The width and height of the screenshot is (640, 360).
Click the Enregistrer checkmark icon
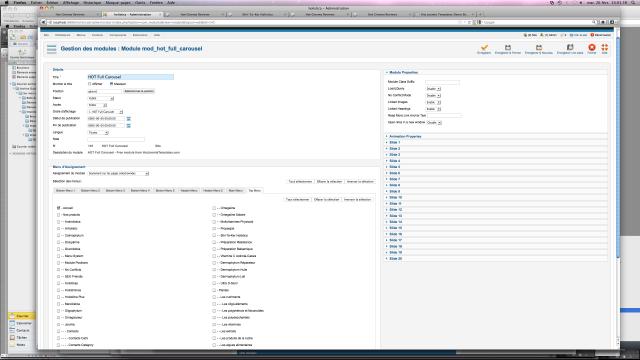[x=484, y=47]
